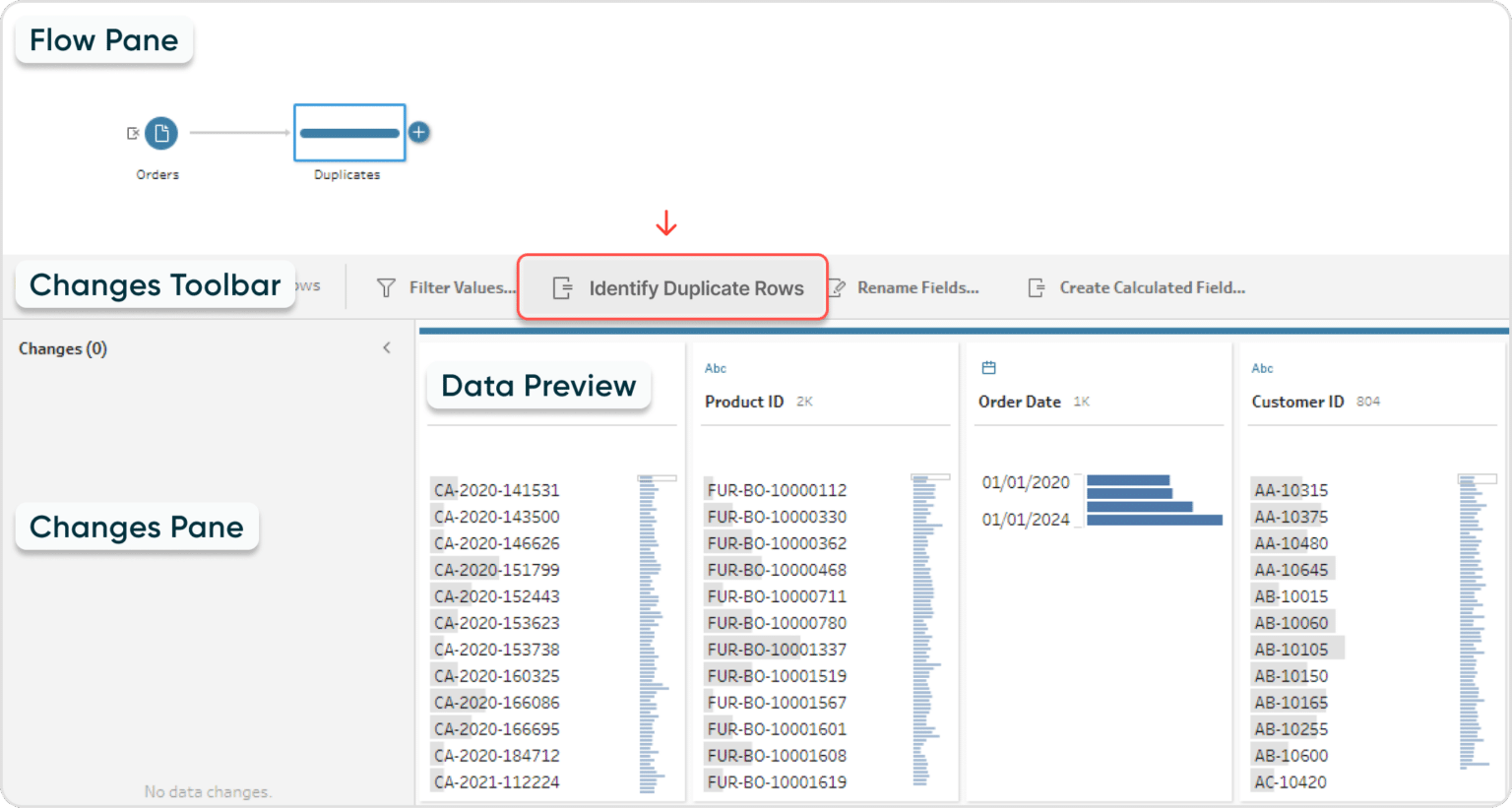This screenshot has height=808, width=1512.
Task: Click the Create Calculated Field icon
Action: 1036,287
